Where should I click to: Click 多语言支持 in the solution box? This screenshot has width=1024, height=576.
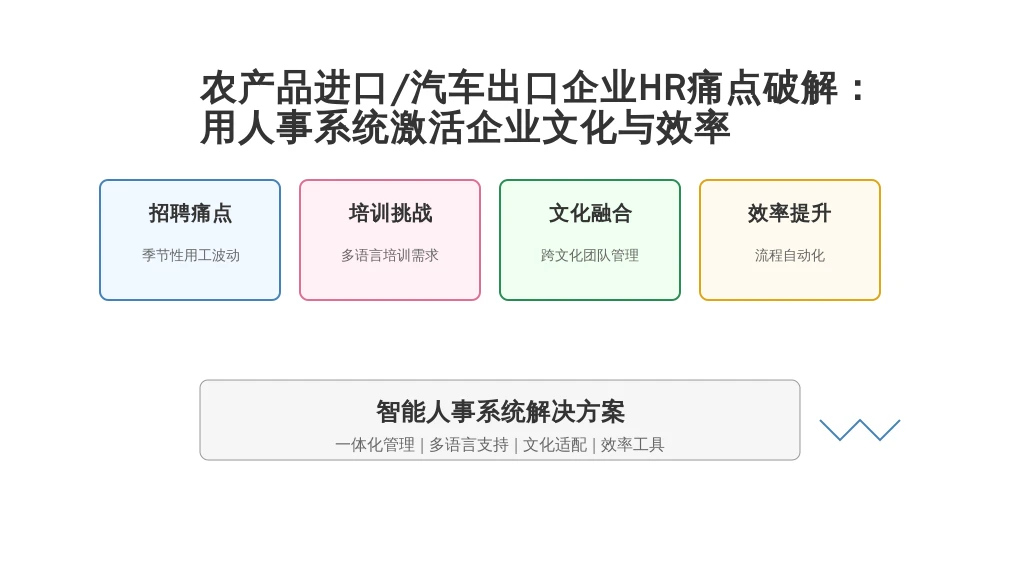click(468, 445)
